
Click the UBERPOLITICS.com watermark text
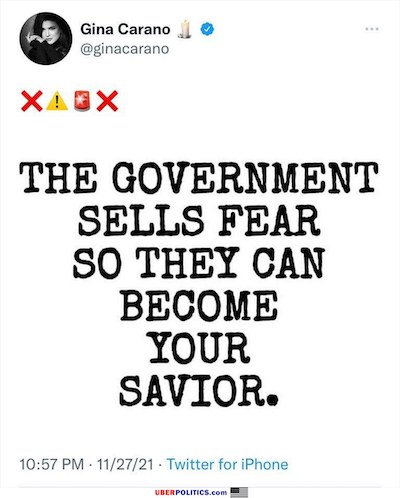tap(191, 492)
